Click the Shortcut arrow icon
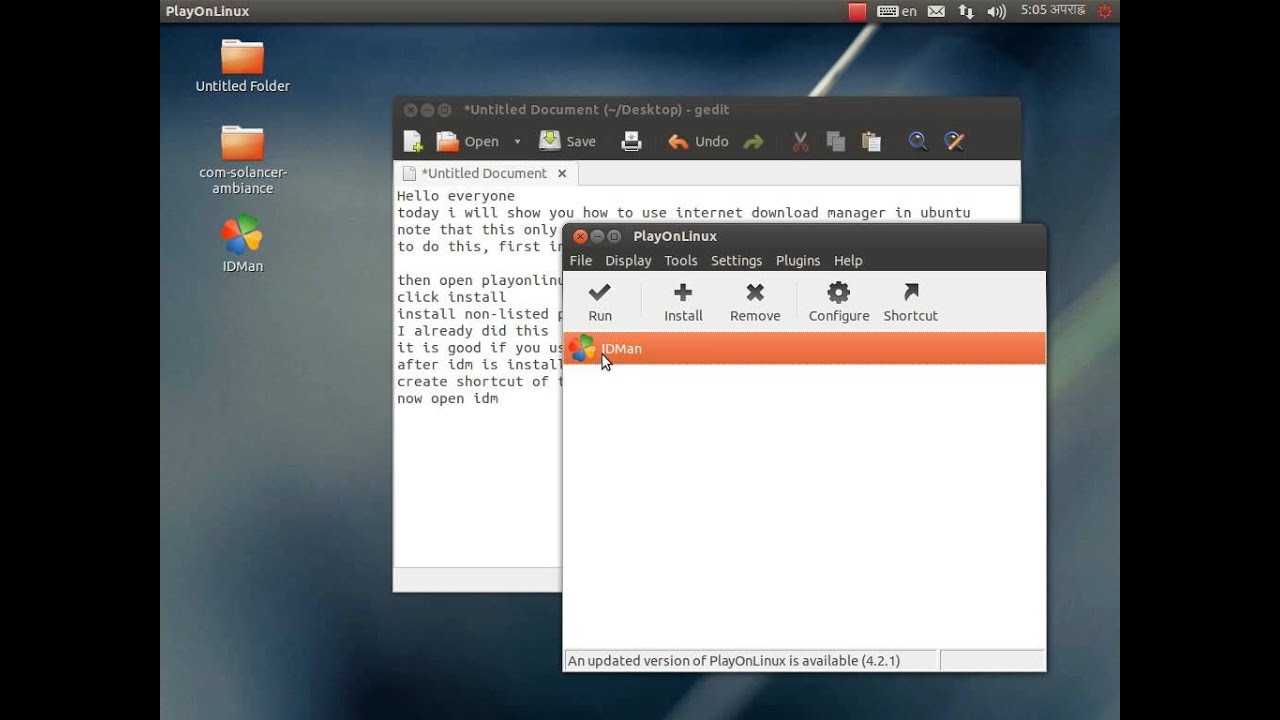This screenshot has height=720, width=1280. pos(910,293)
